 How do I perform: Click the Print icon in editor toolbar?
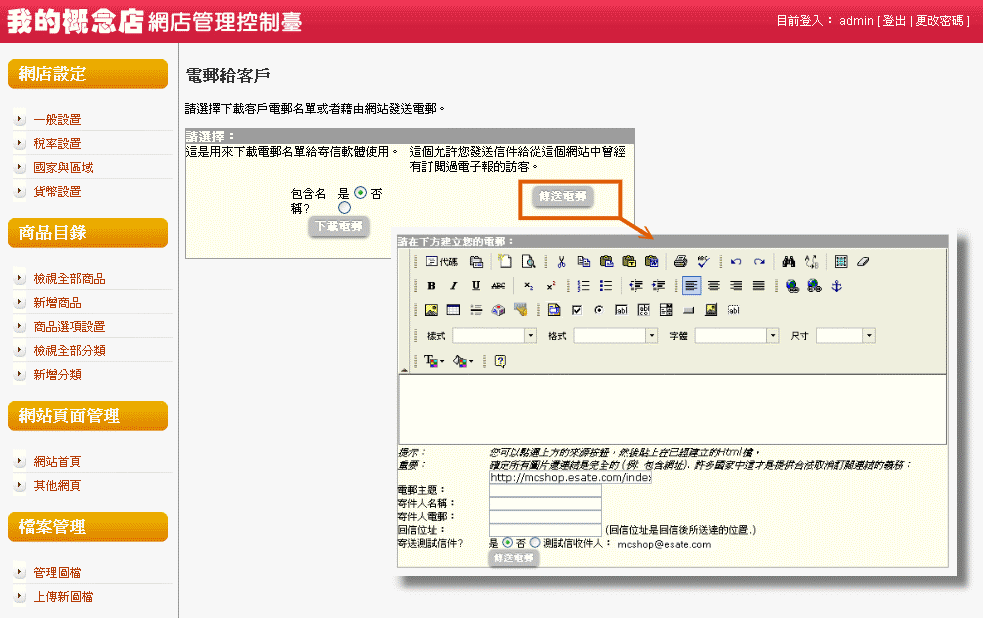(x=680, y=262)
